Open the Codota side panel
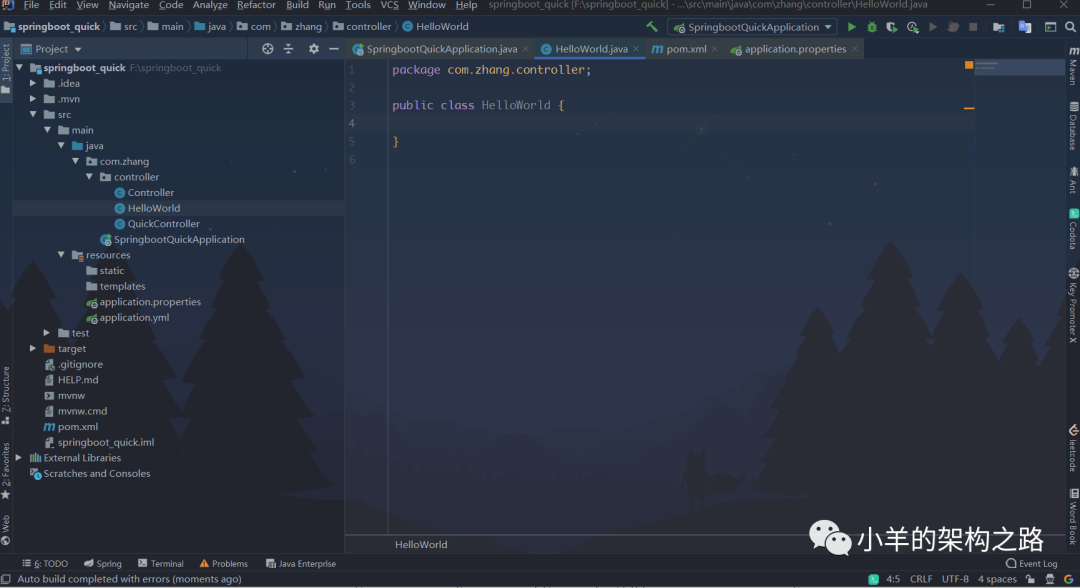 [x=1073, y=229]
